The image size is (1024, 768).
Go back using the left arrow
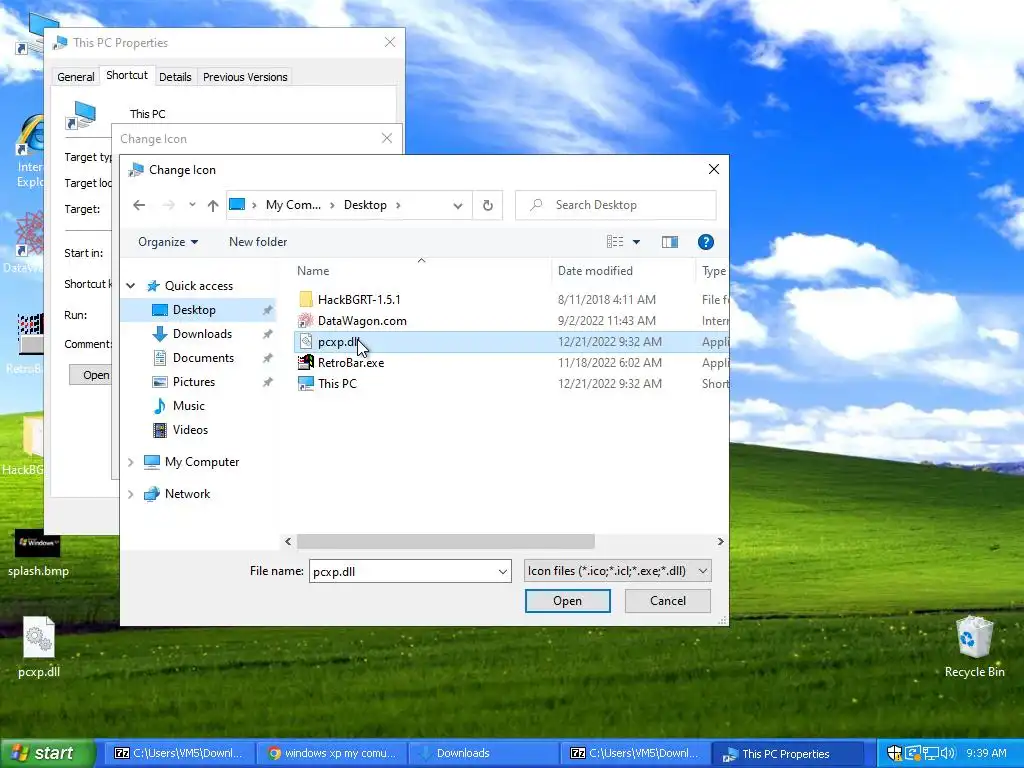[x=139, y=205]
